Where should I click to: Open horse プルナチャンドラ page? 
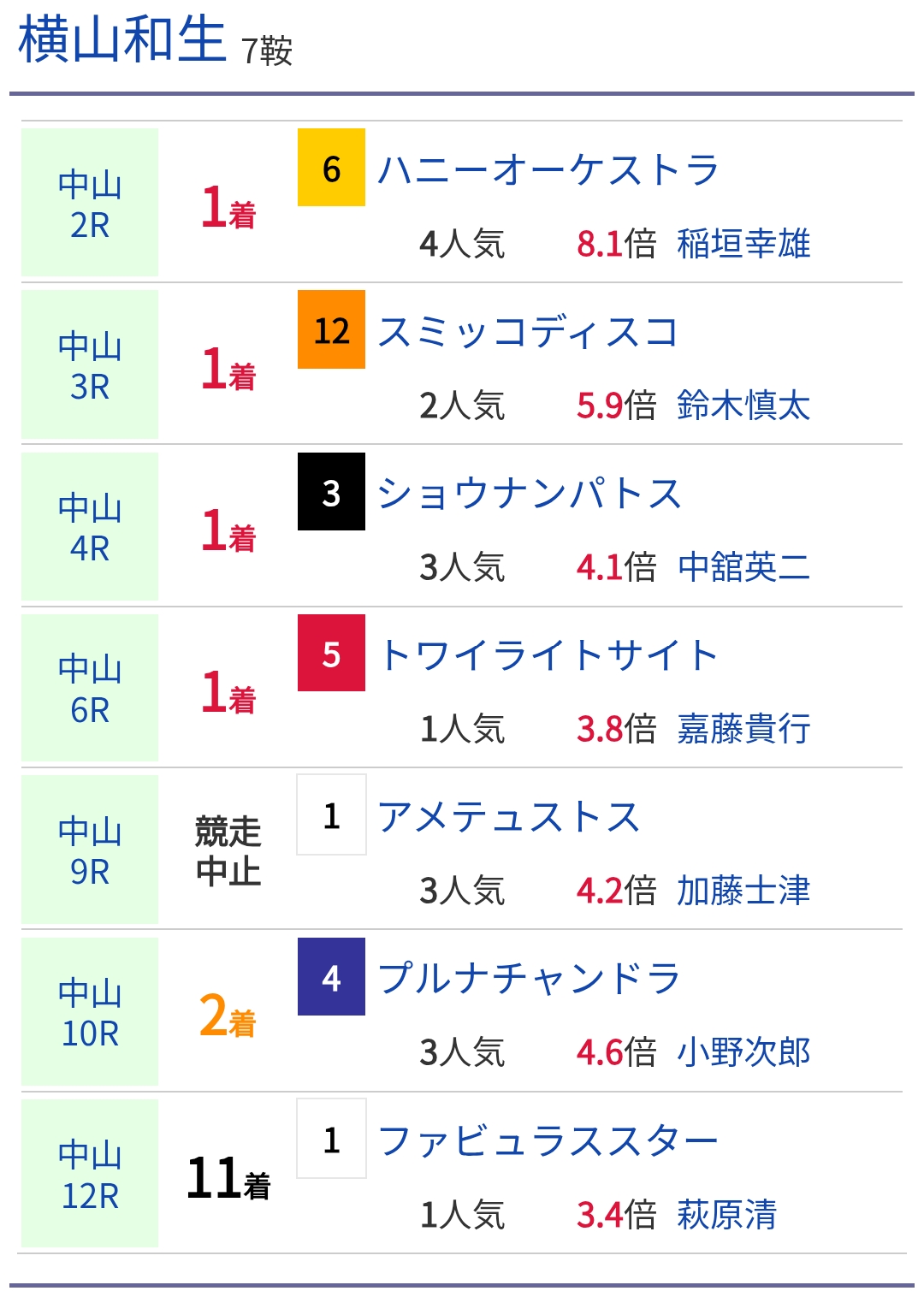click(x=529, y=978)
